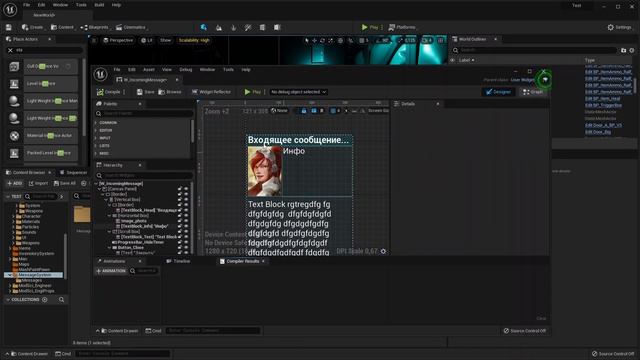Toggle visibility eye for Canvas Panel row

click(x=186, y=189)
